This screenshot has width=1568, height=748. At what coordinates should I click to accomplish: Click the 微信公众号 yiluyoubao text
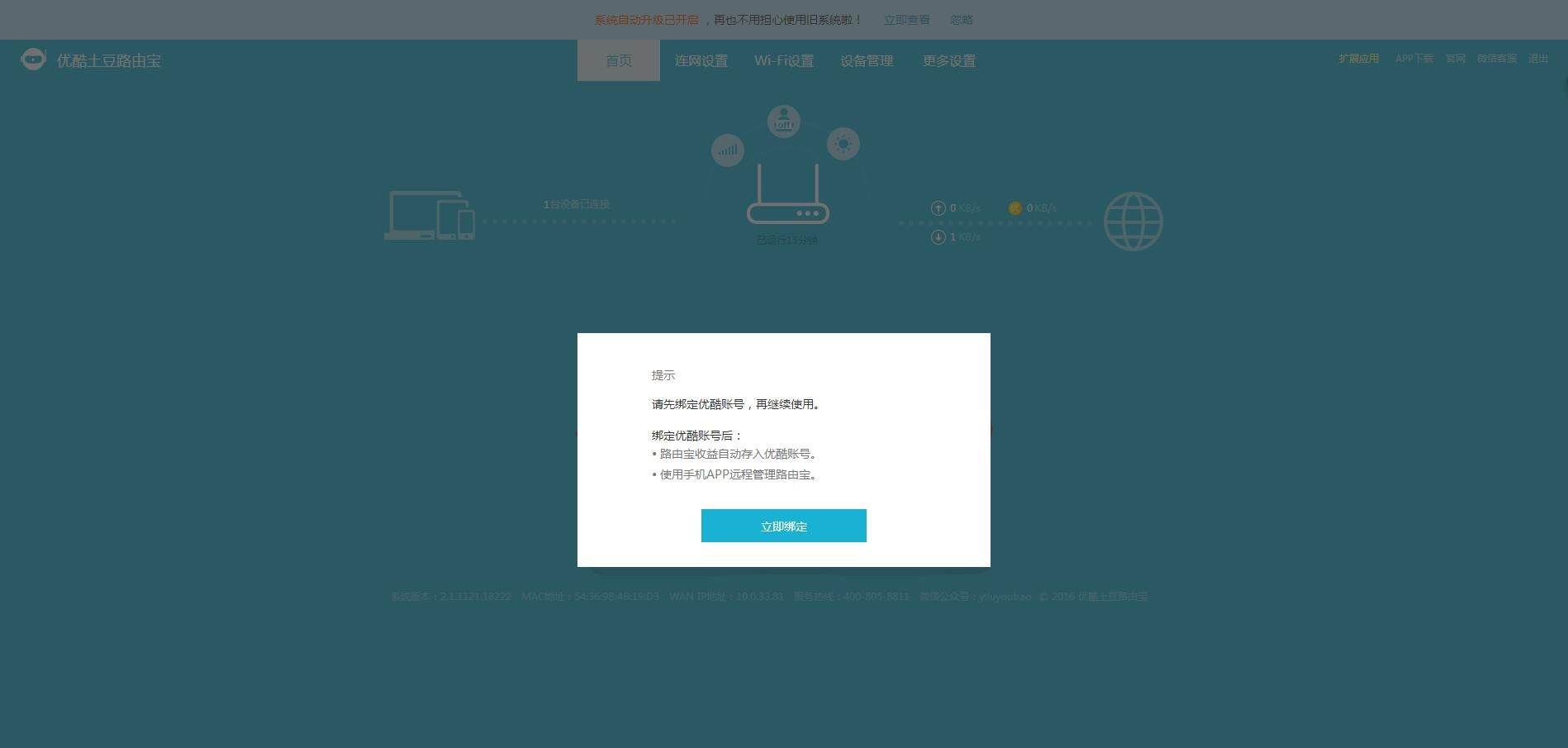point(975,597)
